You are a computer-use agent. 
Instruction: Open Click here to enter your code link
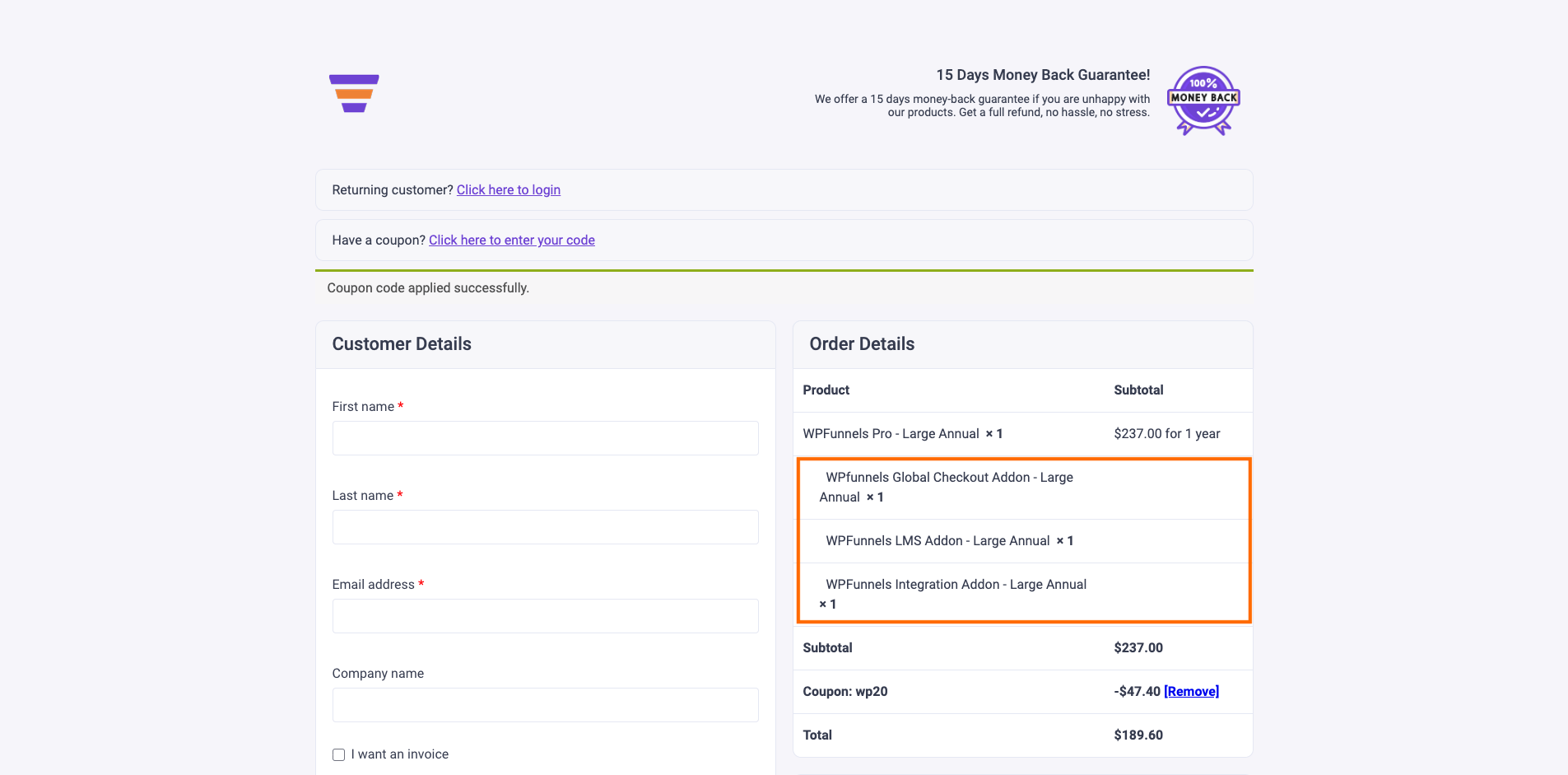(512, 240)
